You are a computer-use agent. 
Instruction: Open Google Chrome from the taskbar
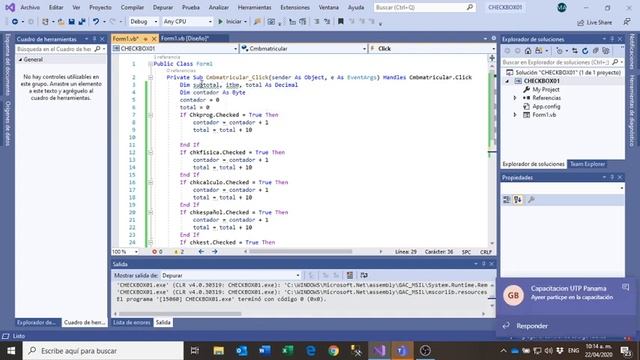click(x=333, y=351)
